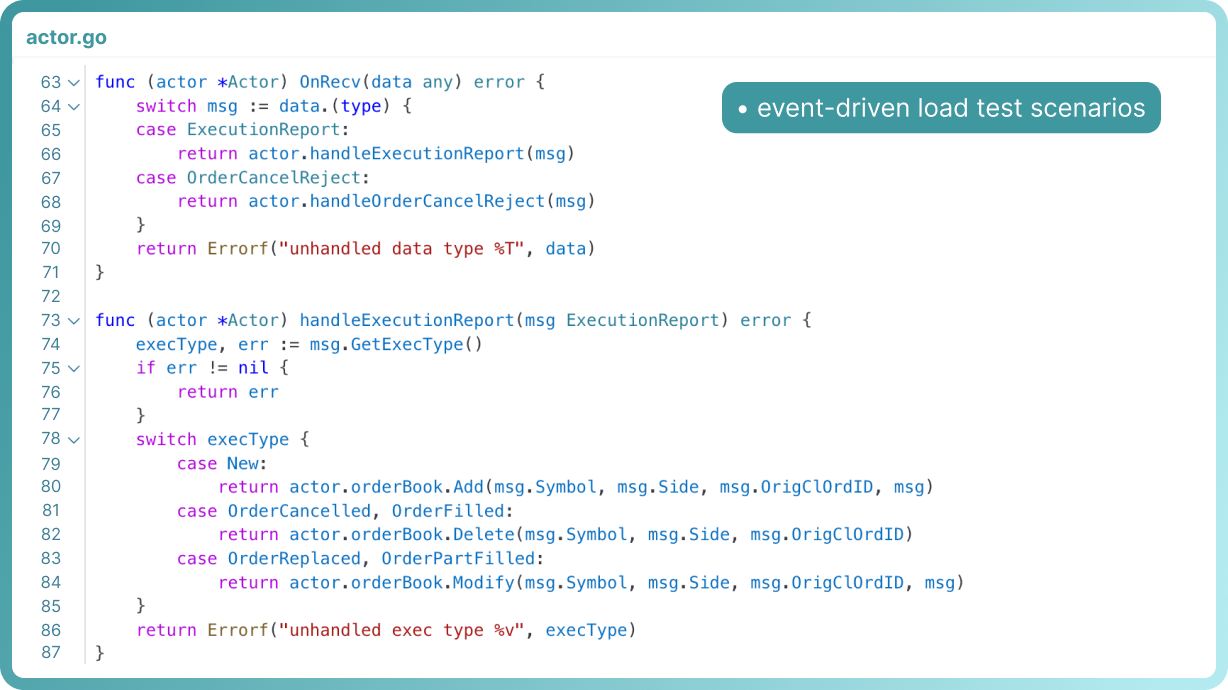Collapse the if err block at line 75
This screenshot has height=690, width=1228.
click(x=74, y=369)
